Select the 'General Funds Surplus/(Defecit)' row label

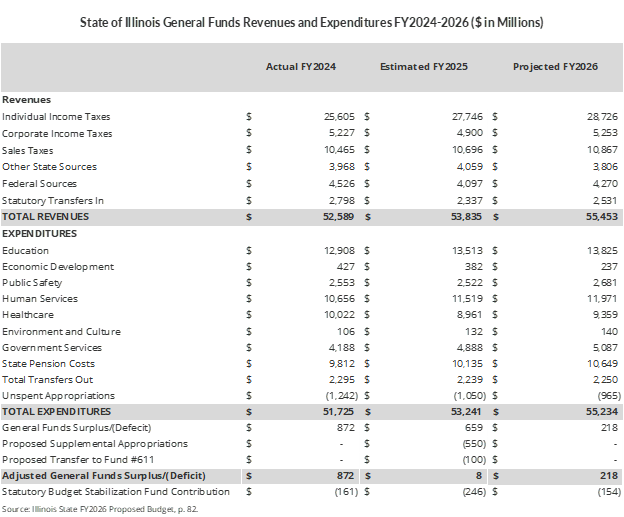pos(76,428)
